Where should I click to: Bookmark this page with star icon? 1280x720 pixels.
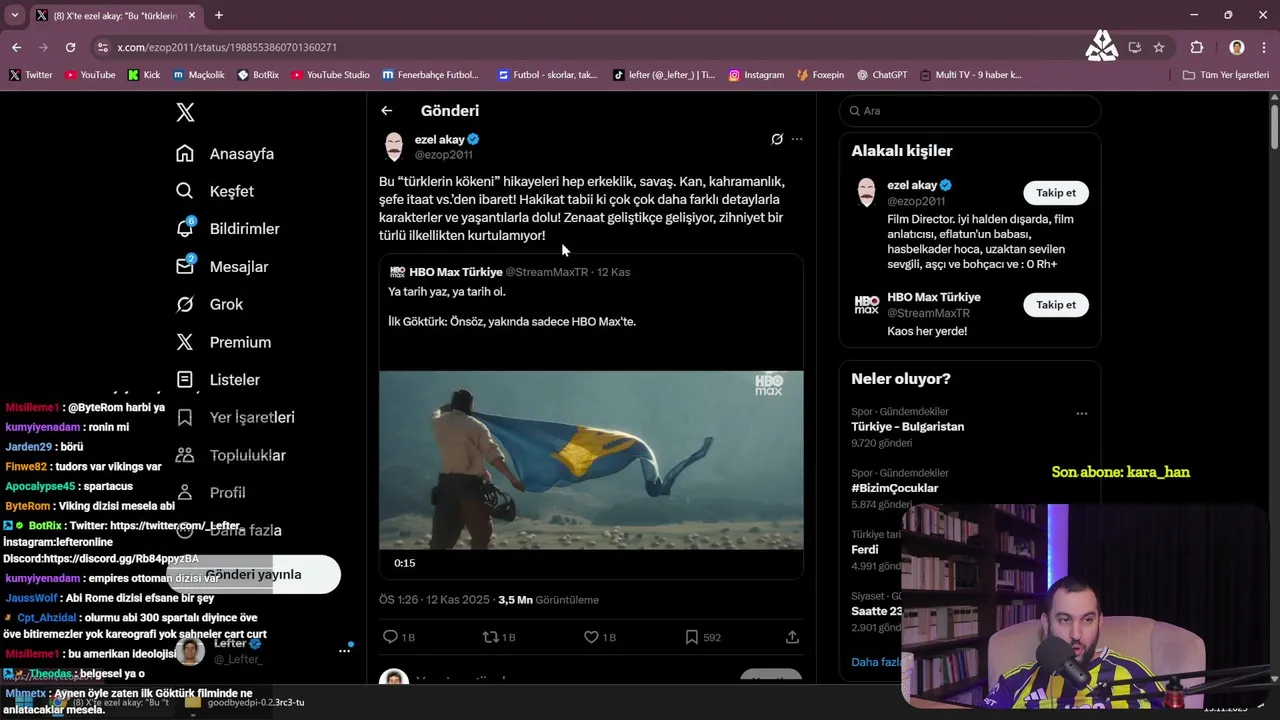tap(1159, 47)
